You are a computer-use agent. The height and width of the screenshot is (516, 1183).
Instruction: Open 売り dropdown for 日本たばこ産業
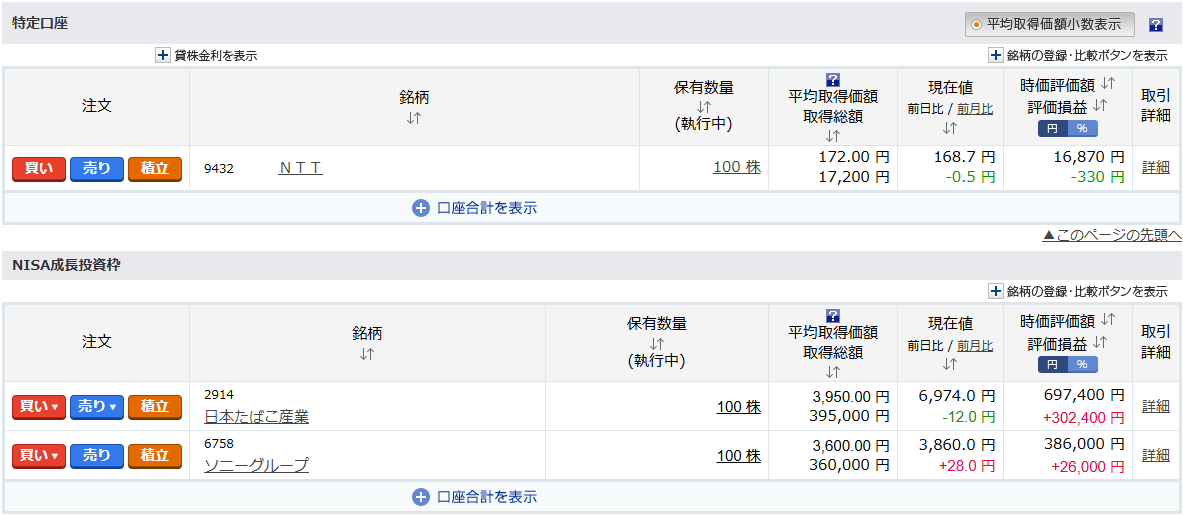click(97, 407)
